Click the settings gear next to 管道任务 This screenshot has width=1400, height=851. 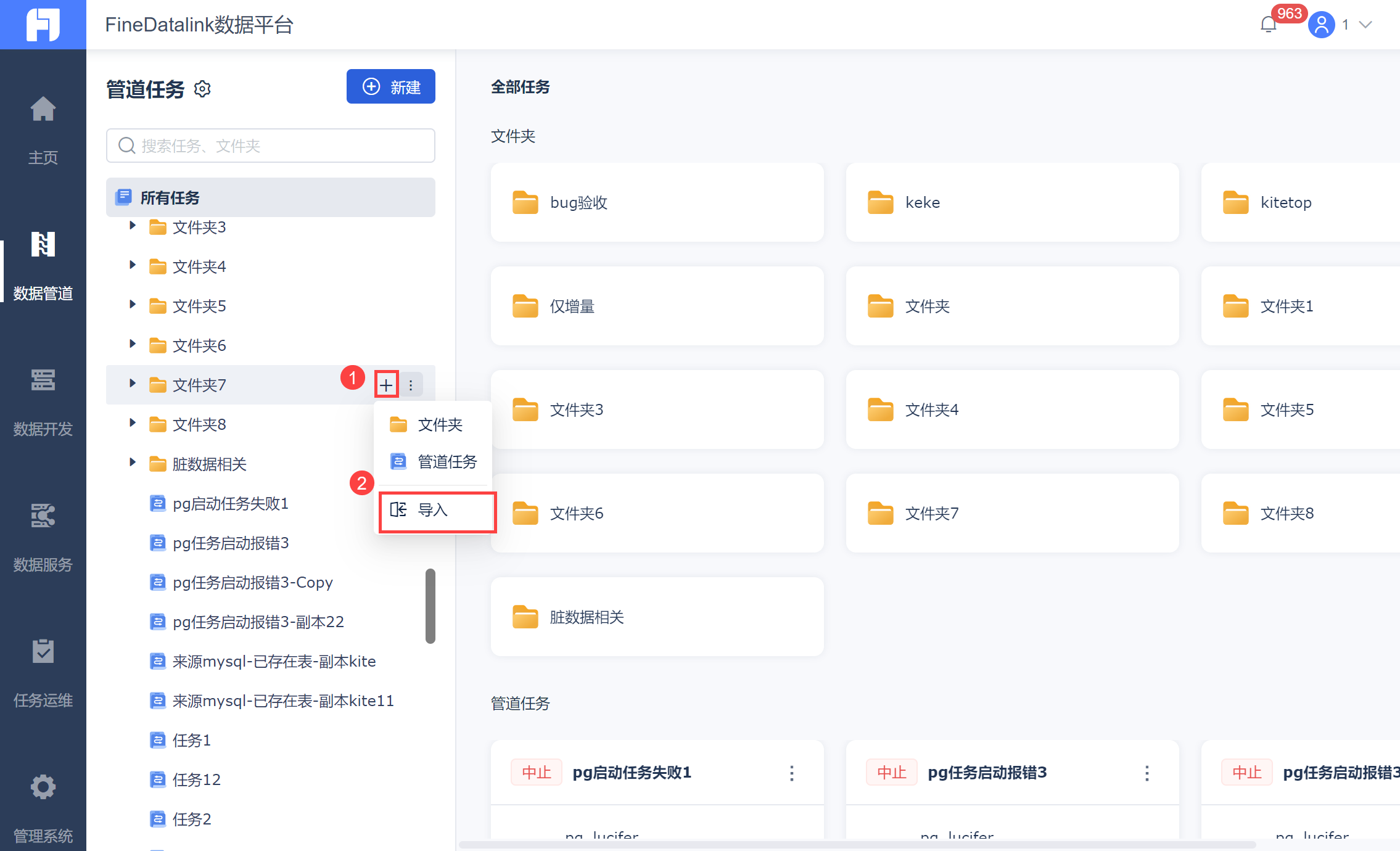click(202, 89)
